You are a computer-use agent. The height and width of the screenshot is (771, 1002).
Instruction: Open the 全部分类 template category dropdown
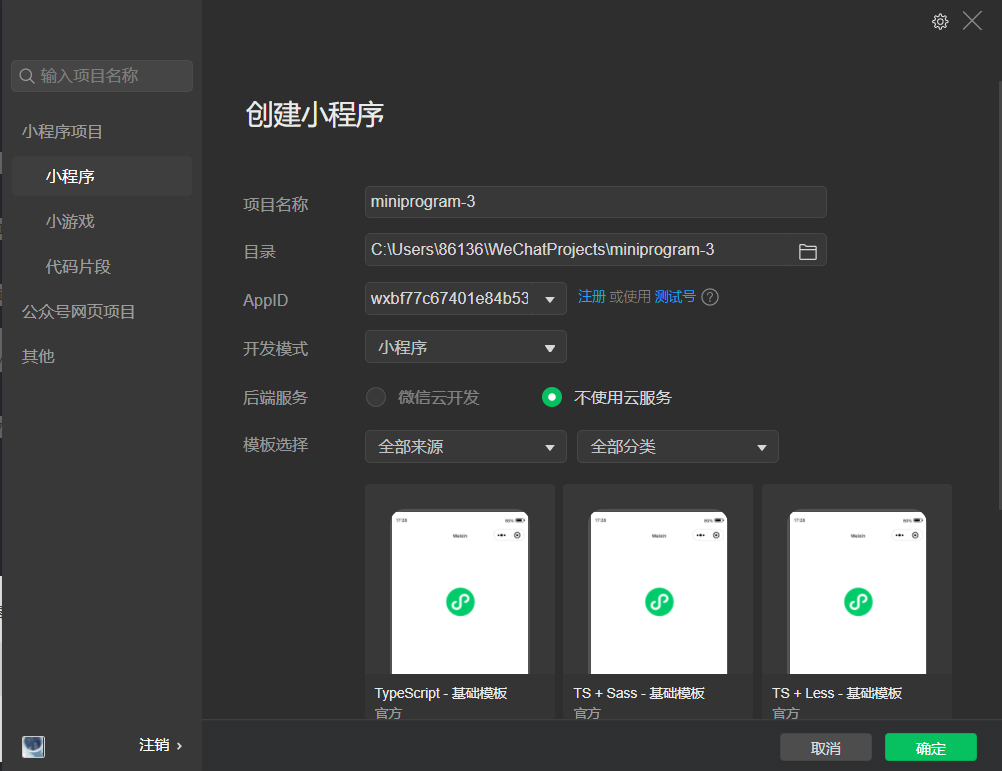click(677, 446)
